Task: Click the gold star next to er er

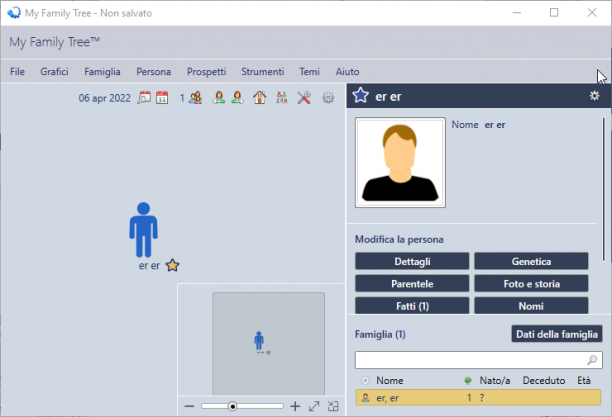Action: click(x=172, y=266)
